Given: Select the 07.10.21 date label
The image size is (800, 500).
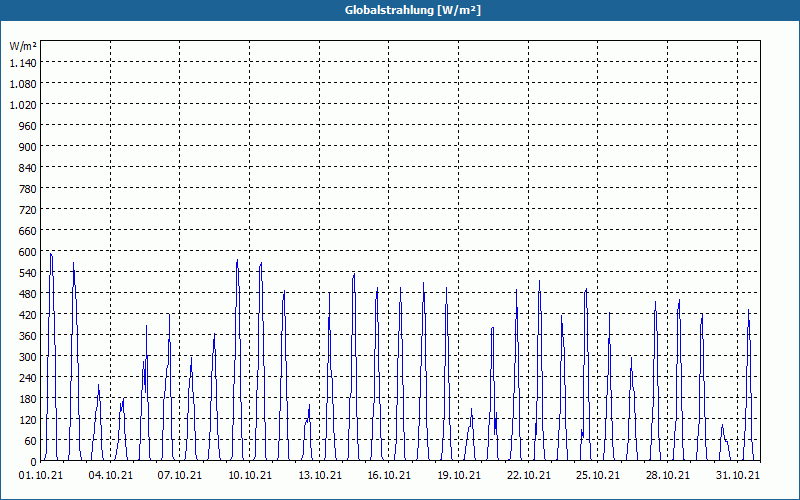Looking at the screenshot, I should coord(180,476).
